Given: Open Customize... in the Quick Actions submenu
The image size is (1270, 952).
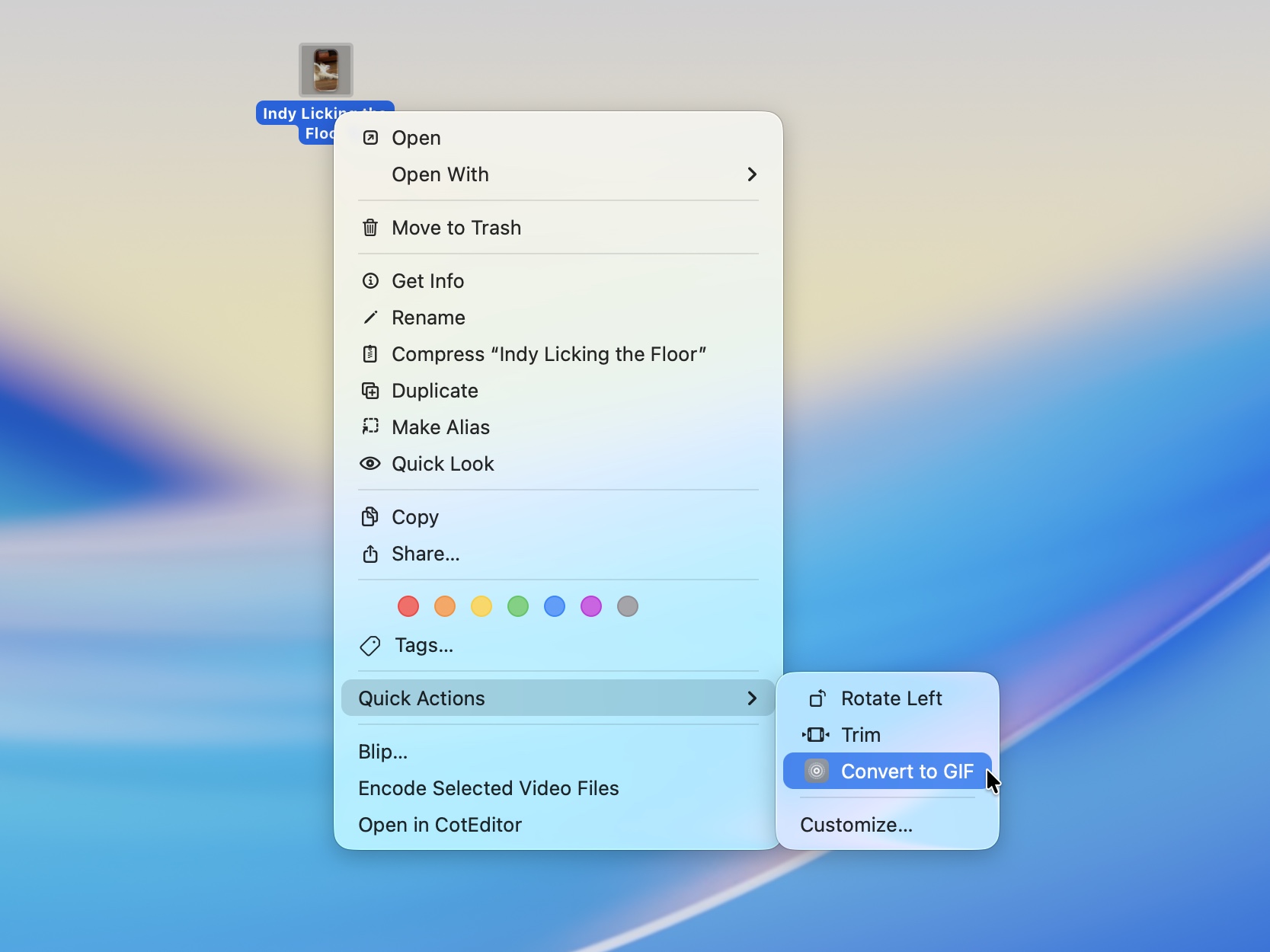Looking at the screenshot, I should point(856,825).
